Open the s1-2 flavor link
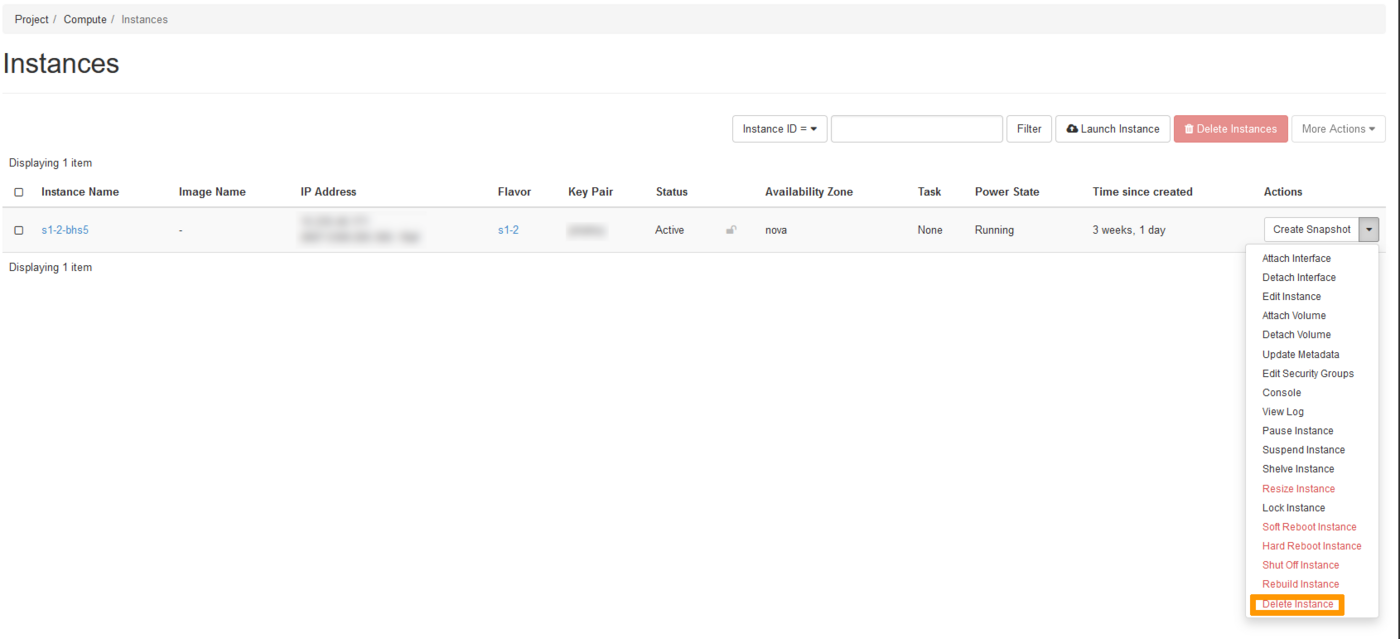The width and height of the screenshot is (1400, 639). point(508,230)
